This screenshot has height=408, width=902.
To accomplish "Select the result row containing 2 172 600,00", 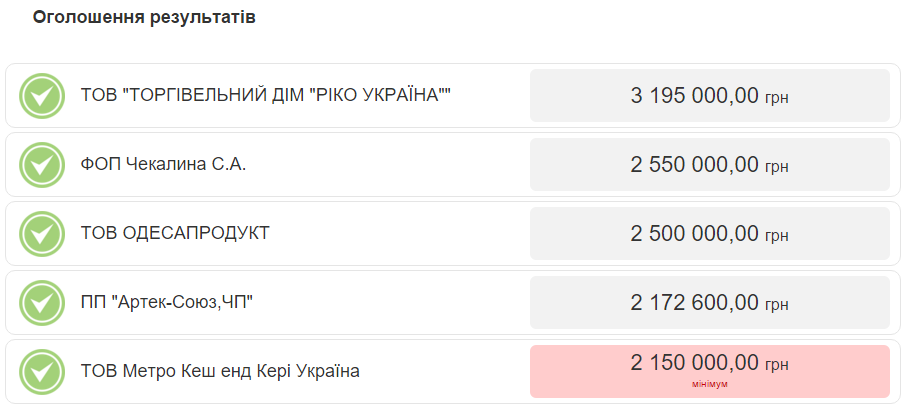I will point(453,303).
